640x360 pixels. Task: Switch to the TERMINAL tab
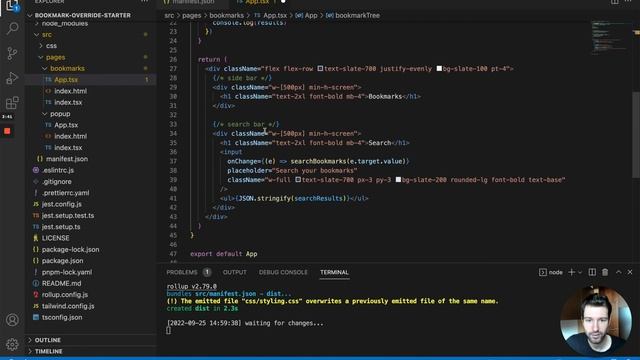pos(334,272)
